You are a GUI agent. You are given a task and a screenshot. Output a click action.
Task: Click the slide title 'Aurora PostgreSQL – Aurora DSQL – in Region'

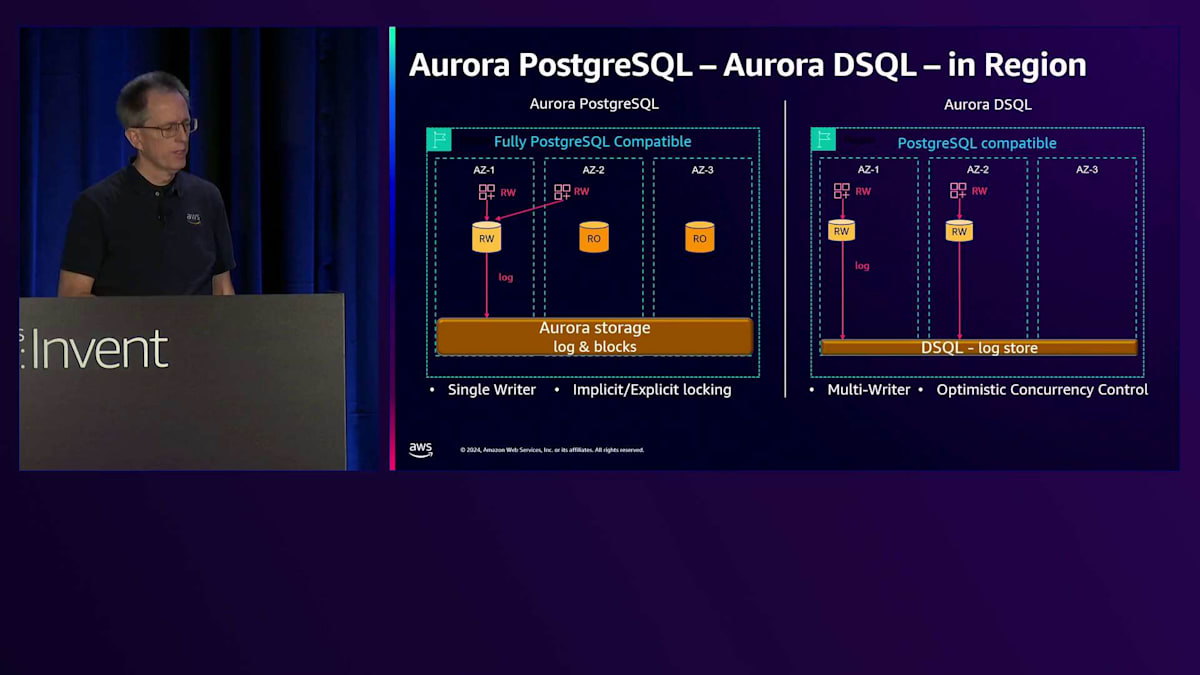(x=747, y=65)
